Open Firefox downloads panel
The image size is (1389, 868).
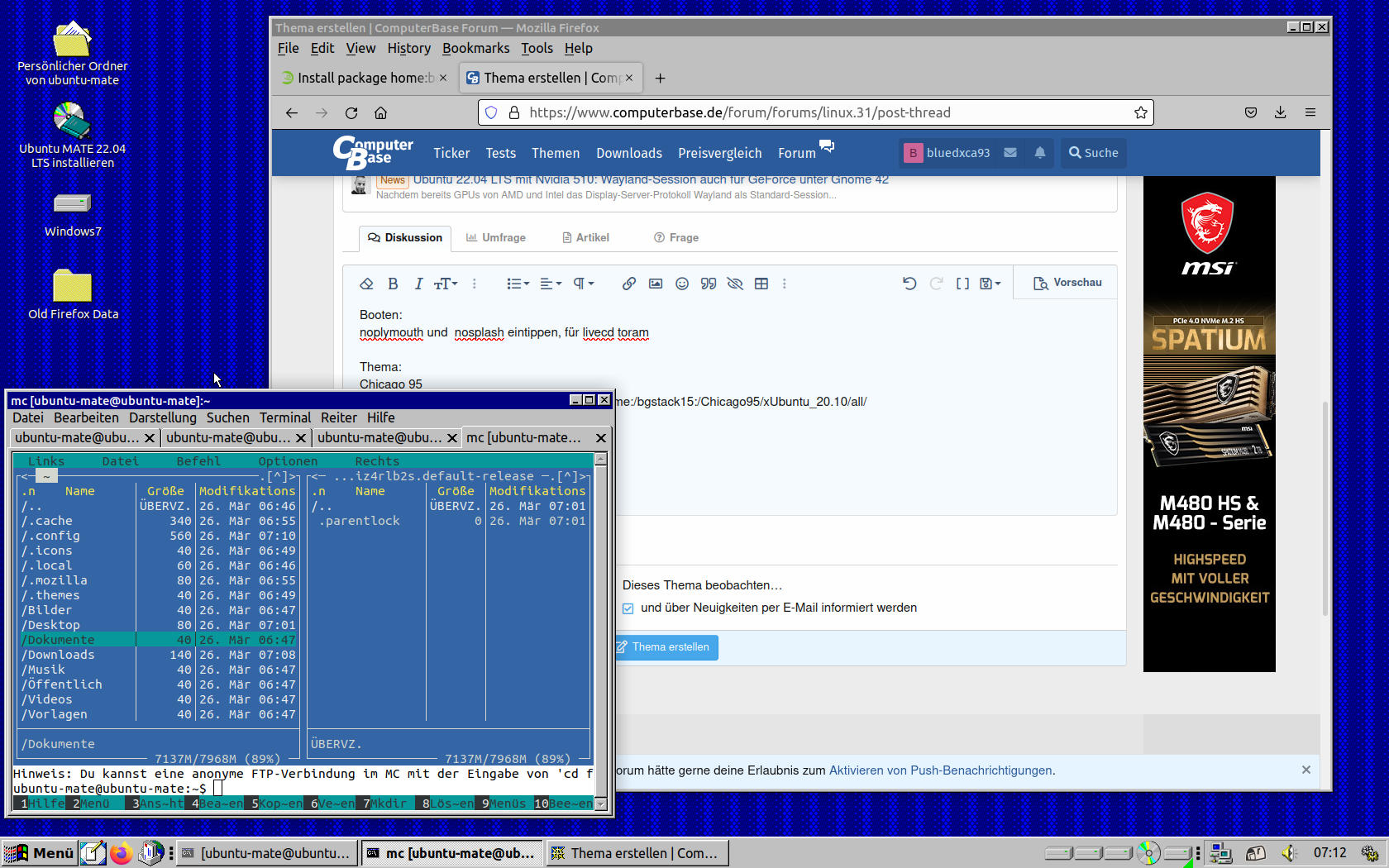coord(1281,112)
